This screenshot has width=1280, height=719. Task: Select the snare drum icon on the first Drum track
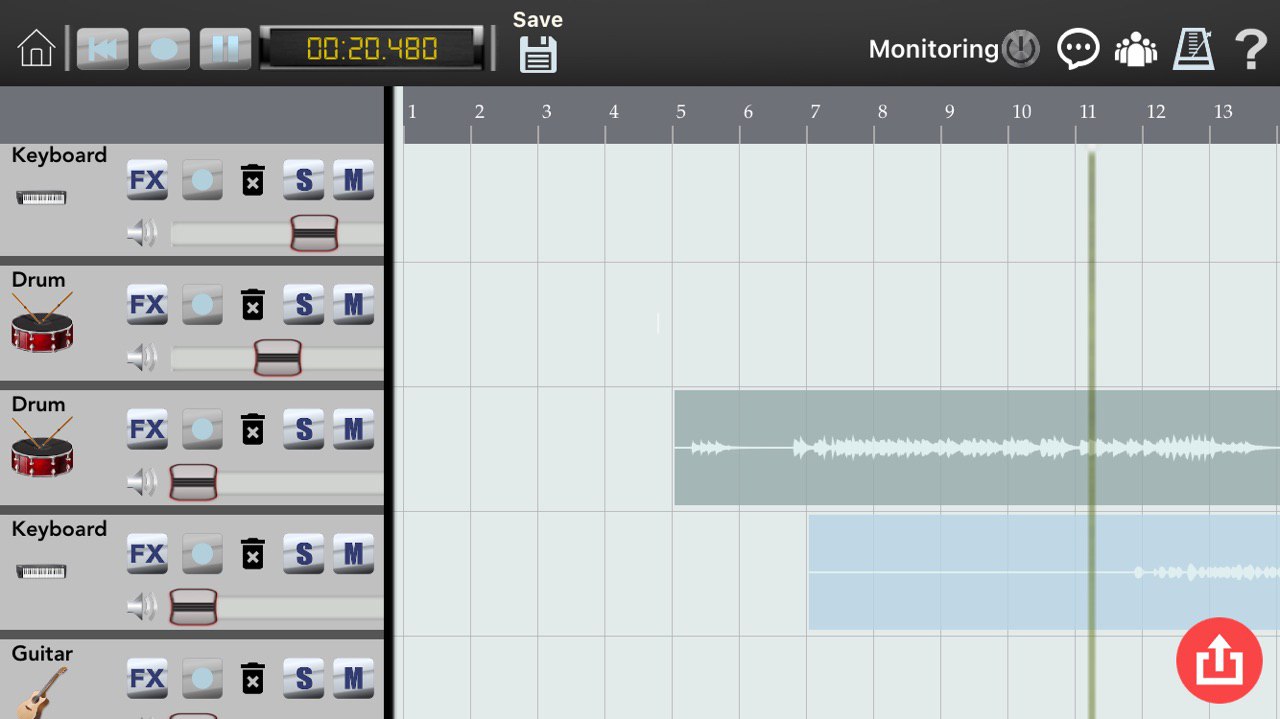[x=42, y=322]
